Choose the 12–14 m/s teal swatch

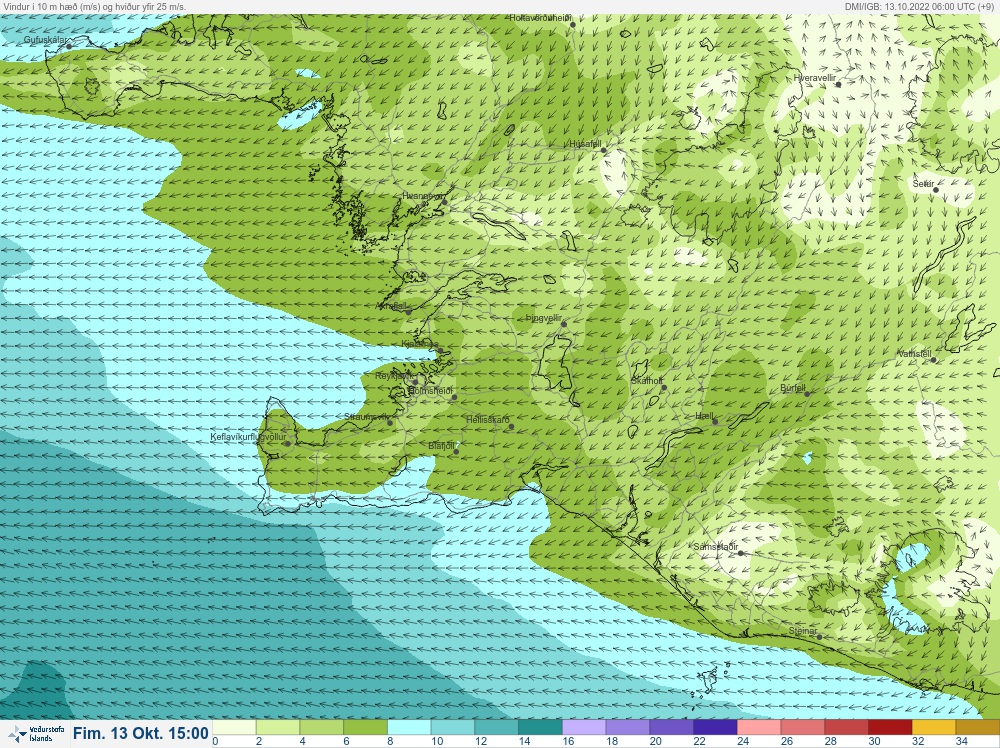496,728
